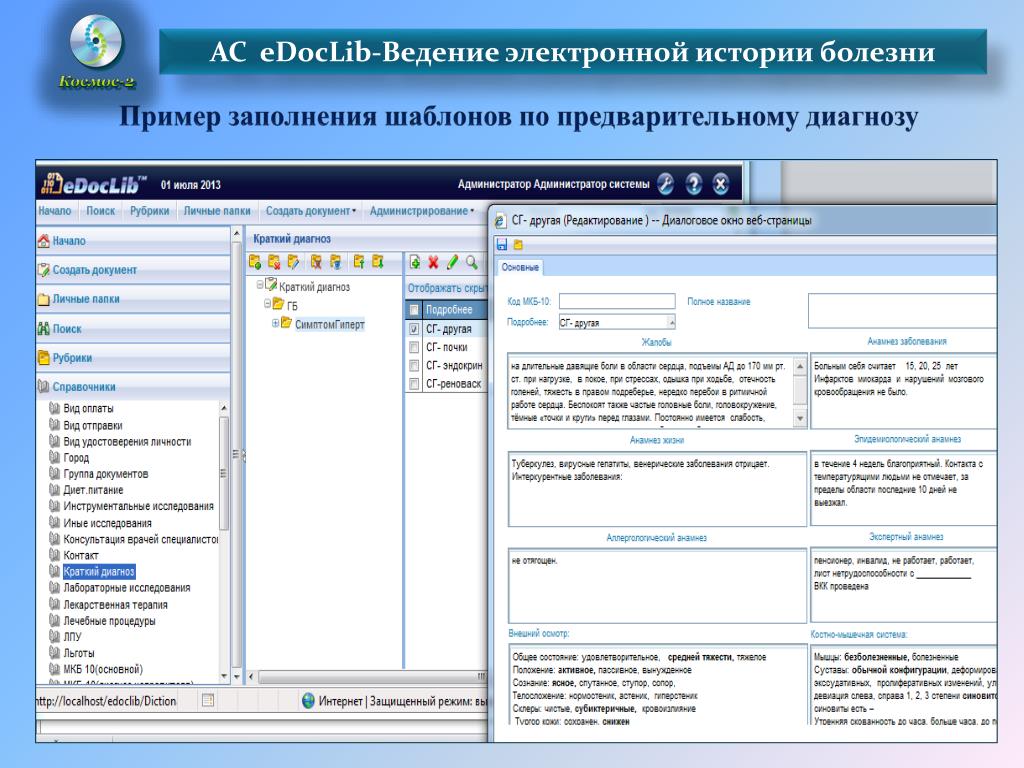Open the Администрирование dropdown menu
The image size is (1024, 768).
click(x=422, y=211)
